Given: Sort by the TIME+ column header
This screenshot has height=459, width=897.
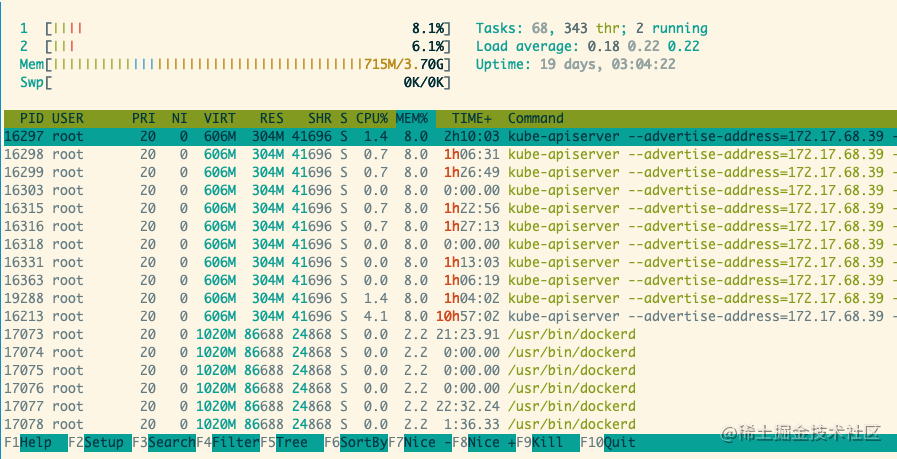Looking at the screenshot, I should click(x=471, y=119).
